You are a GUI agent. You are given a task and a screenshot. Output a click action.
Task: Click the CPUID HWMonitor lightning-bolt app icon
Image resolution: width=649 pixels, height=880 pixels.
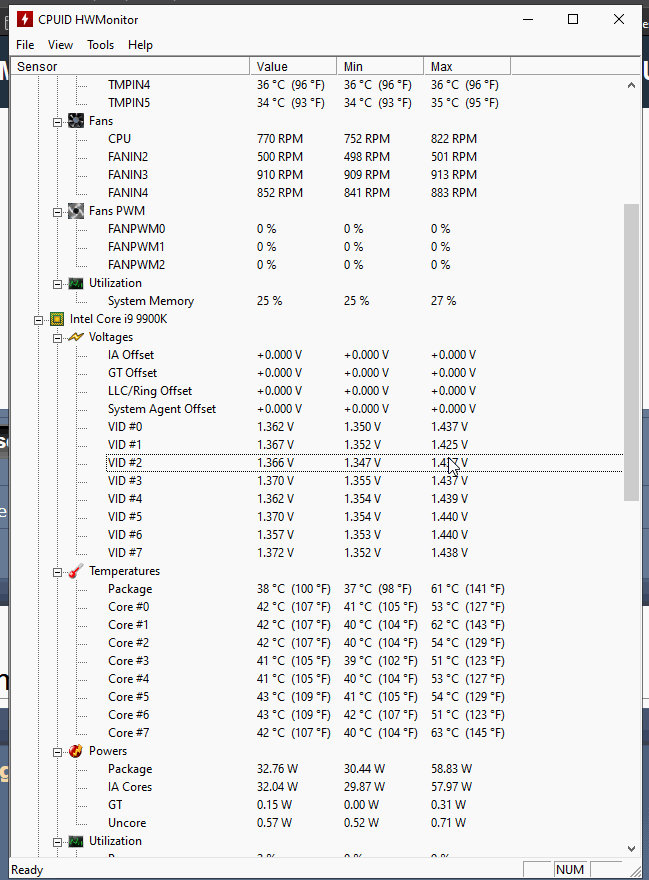pos(25,20)
